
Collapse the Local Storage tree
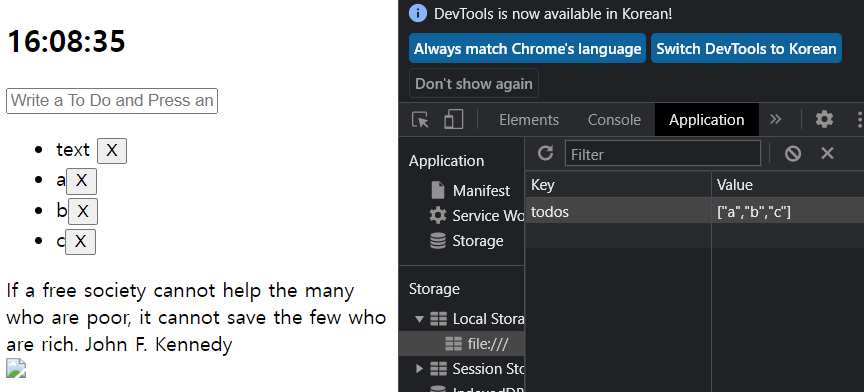(419, 319)
